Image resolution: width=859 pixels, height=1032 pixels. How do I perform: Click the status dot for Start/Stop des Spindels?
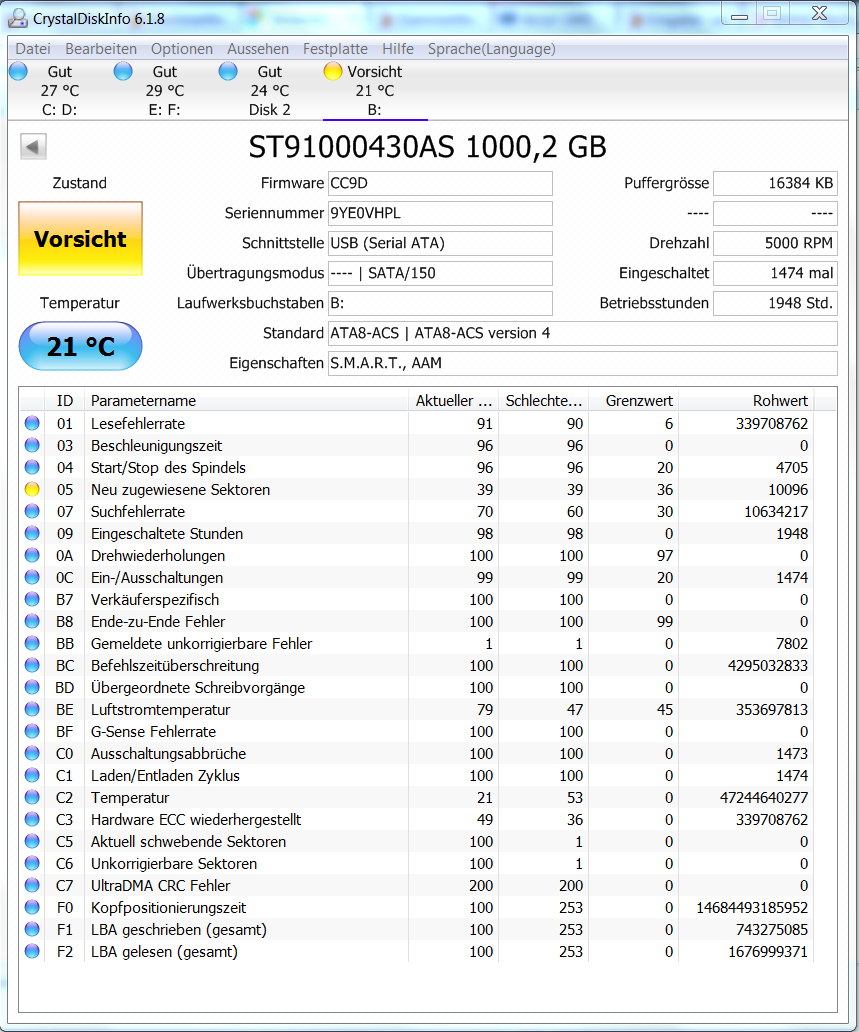tap(32, 467)
